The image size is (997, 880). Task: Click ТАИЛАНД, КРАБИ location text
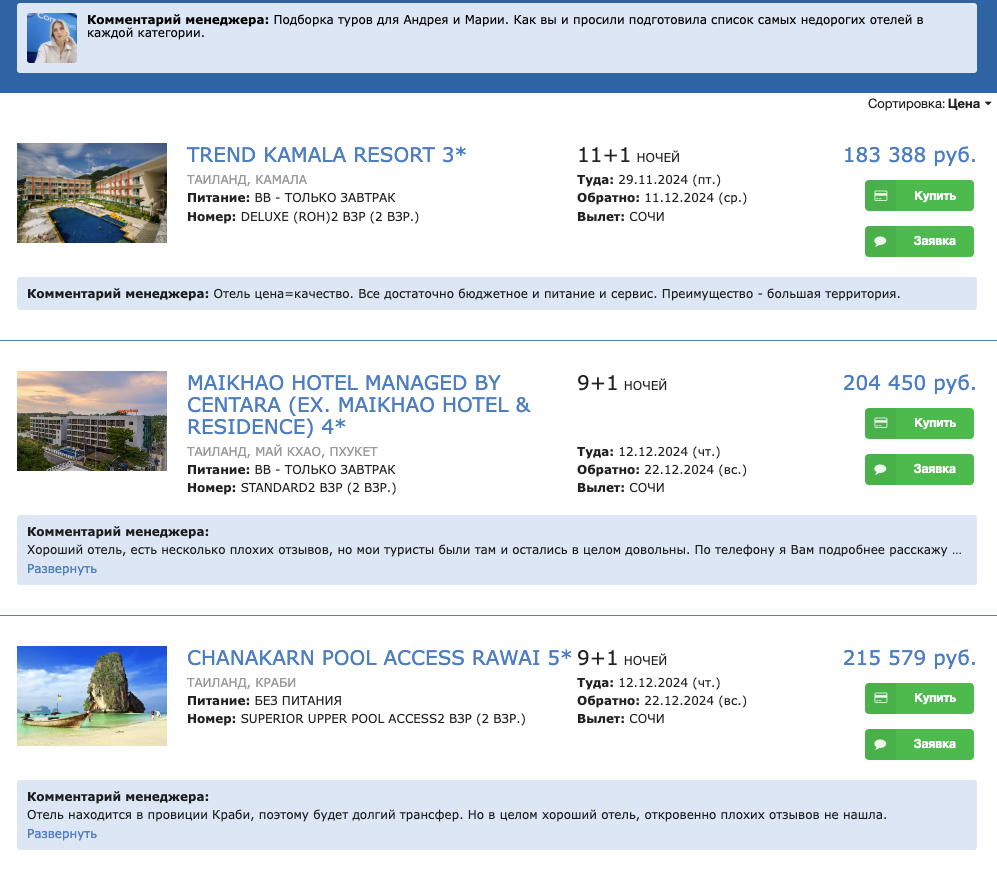tap(241, 682)
